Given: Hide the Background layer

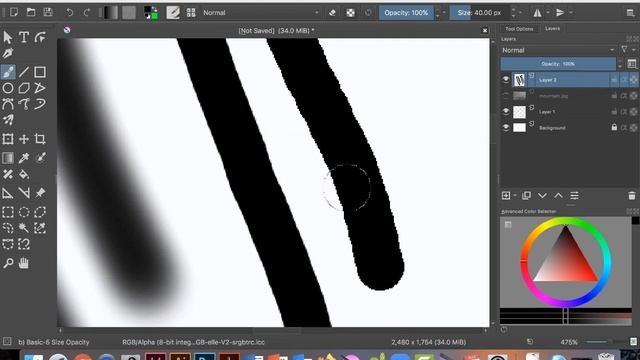Looking at the screenshot, I should pyautogui.click(x=506, y=127).
